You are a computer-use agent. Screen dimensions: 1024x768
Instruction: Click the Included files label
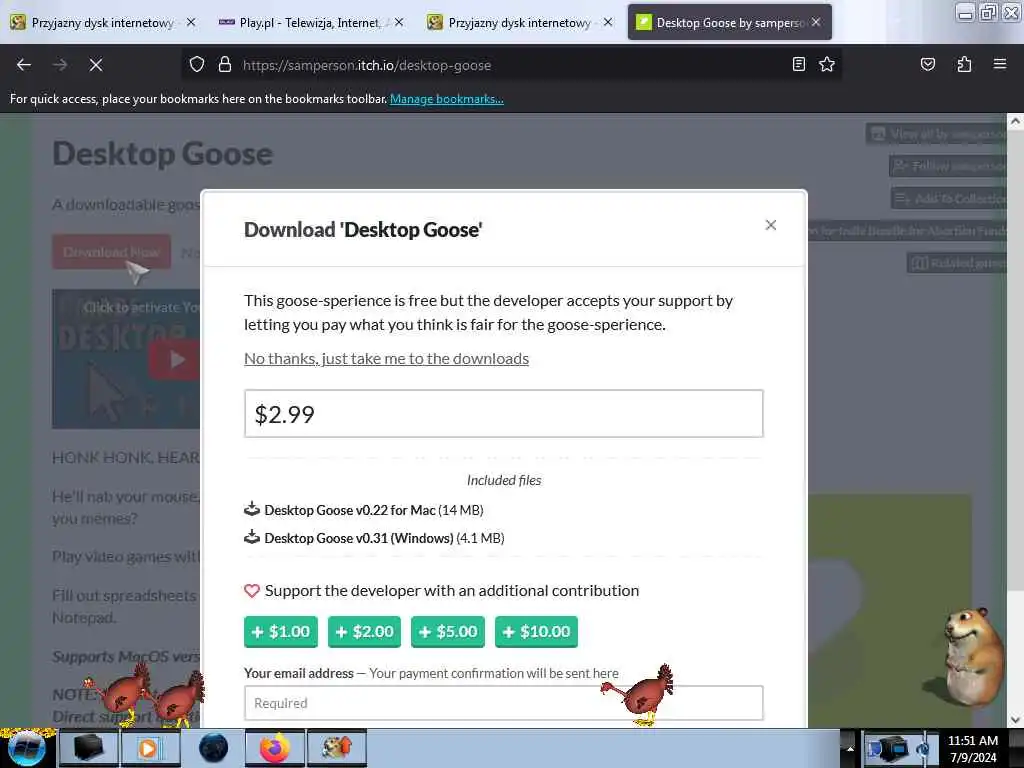[504, 480]
